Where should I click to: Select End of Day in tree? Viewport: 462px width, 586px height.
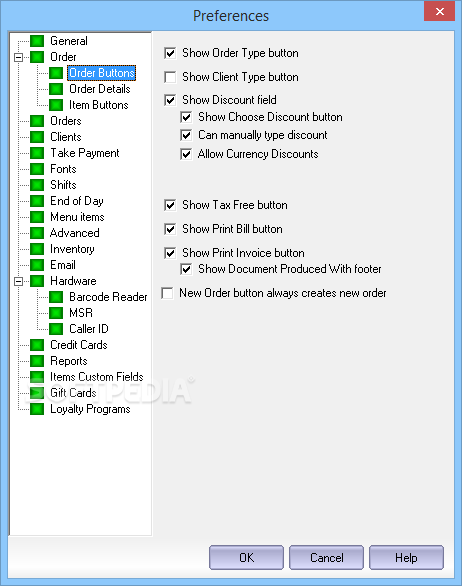77,201
